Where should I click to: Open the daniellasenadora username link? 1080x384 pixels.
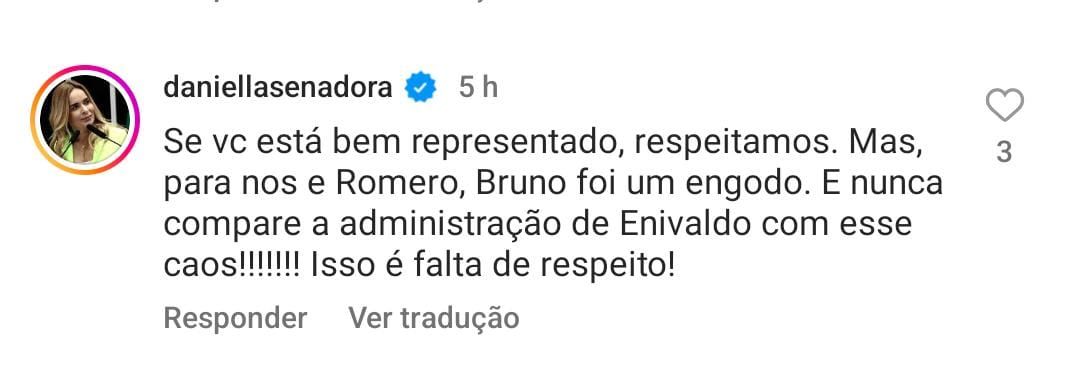pos(278,88)
